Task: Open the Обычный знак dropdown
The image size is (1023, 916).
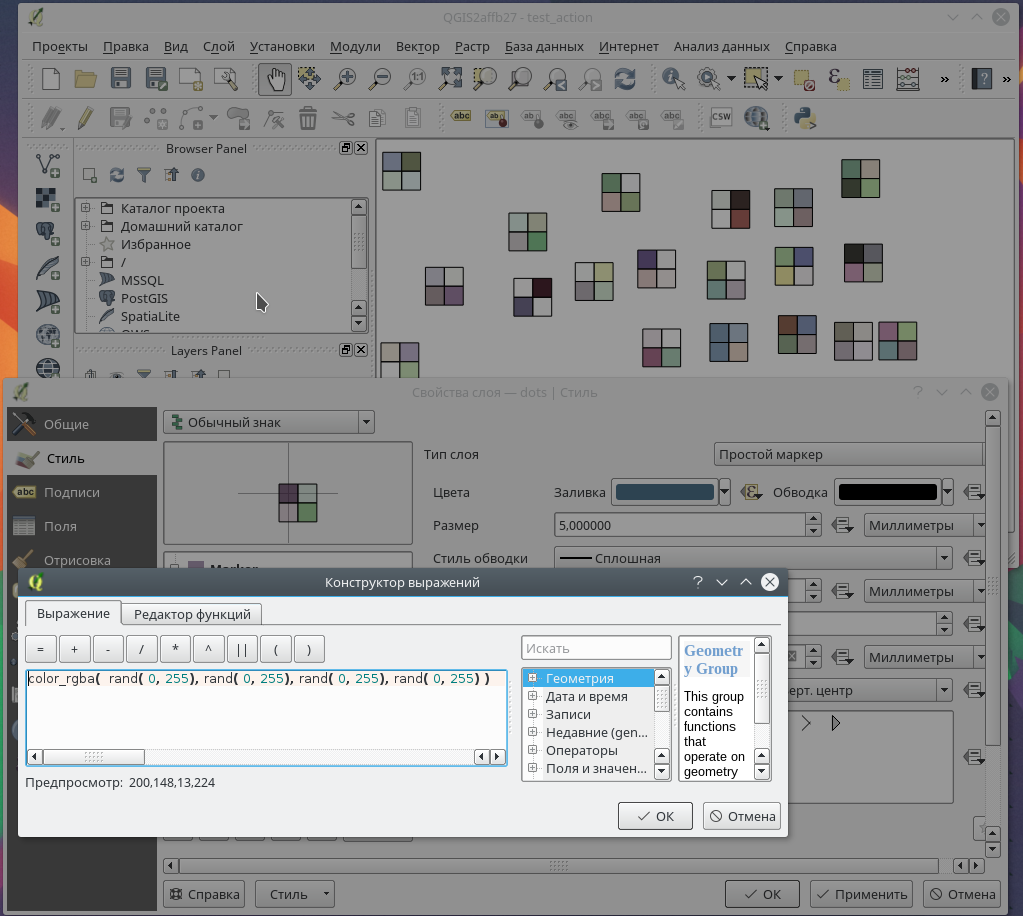Action: tap(366, 423)
